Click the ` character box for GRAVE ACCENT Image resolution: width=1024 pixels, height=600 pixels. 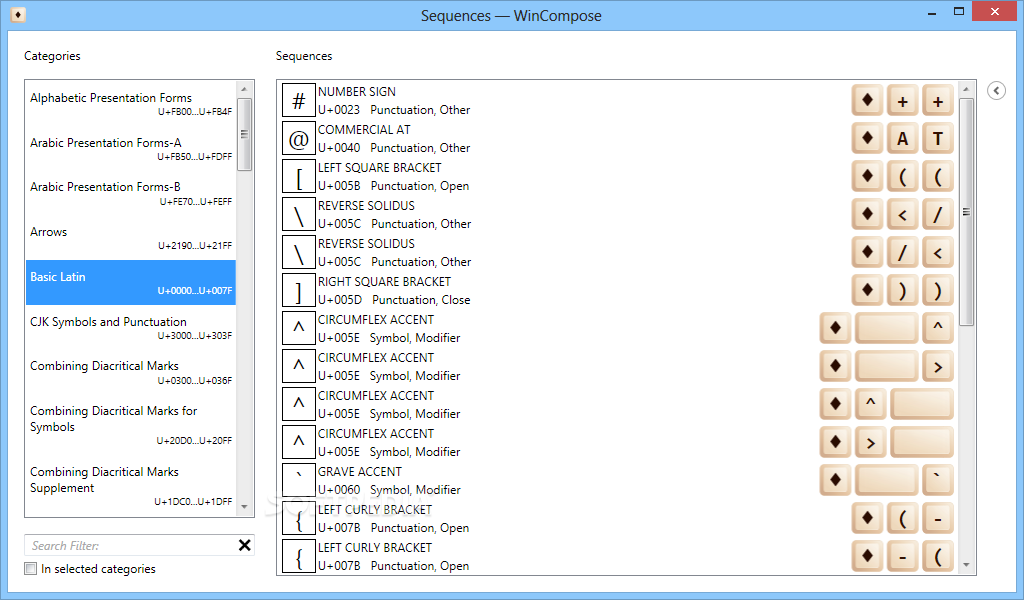tap(298, 481)
